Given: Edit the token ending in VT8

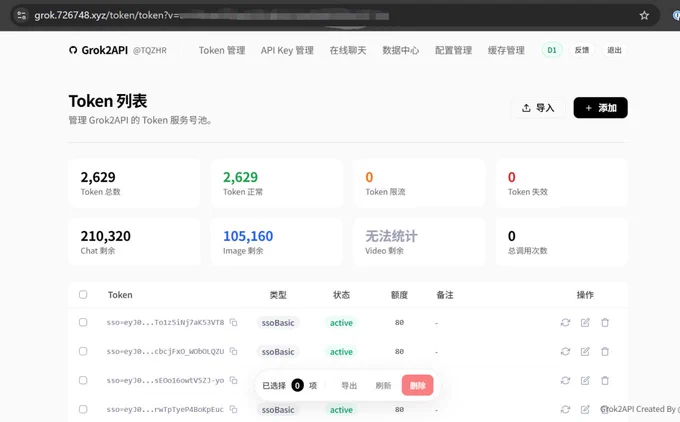Looking at the screenshot, I should click(585, 322).
